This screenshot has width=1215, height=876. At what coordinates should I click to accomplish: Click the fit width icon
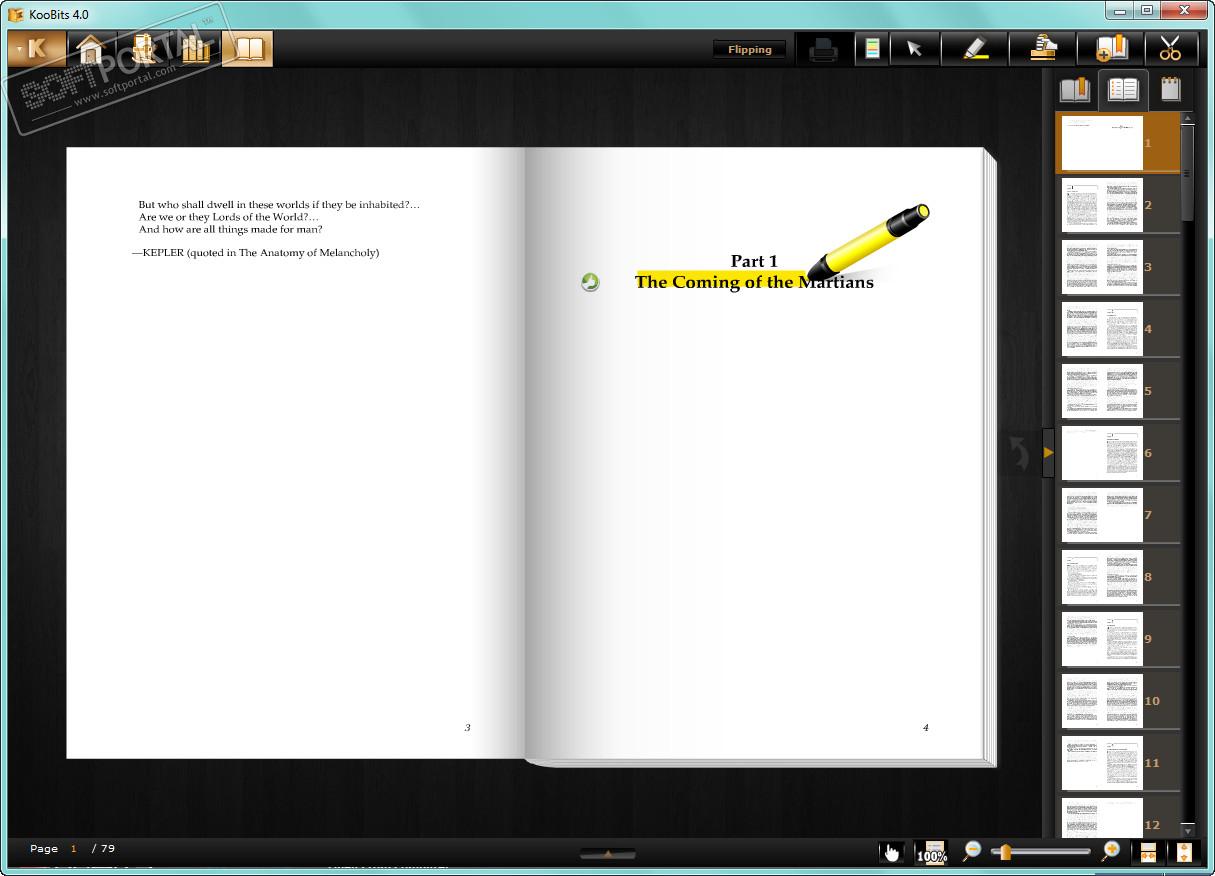click(x=1147, y=852)
